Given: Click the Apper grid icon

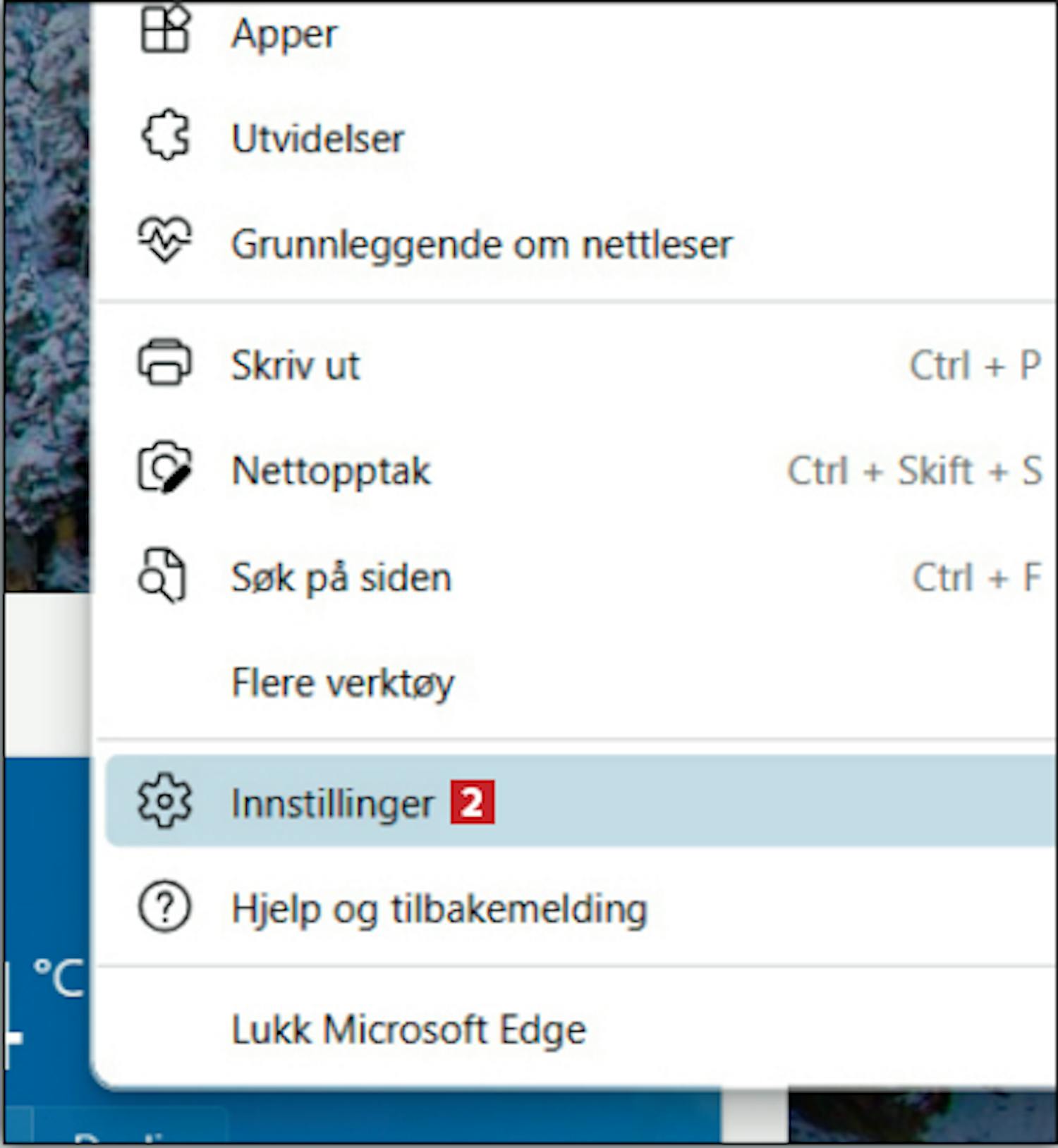Looking at the screenshot, I should click(x=165, y=30).
